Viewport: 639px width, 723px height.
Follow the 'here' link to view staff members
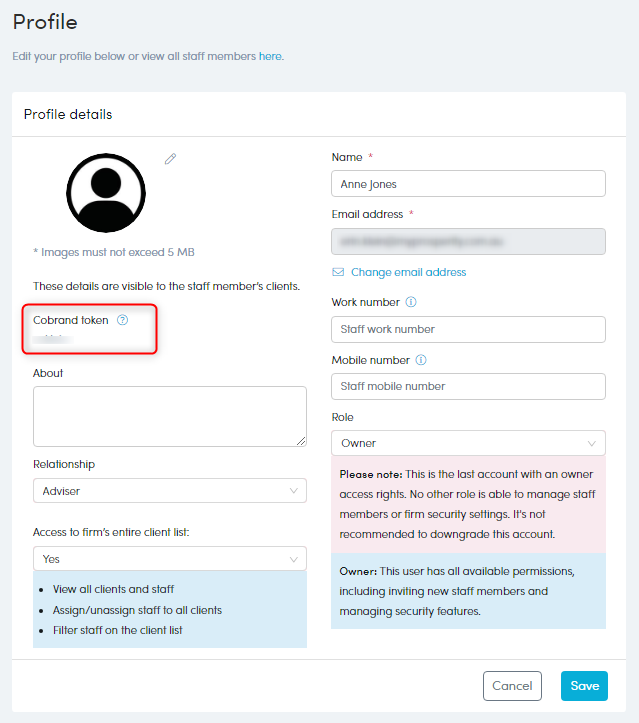(x=270, y=56)
